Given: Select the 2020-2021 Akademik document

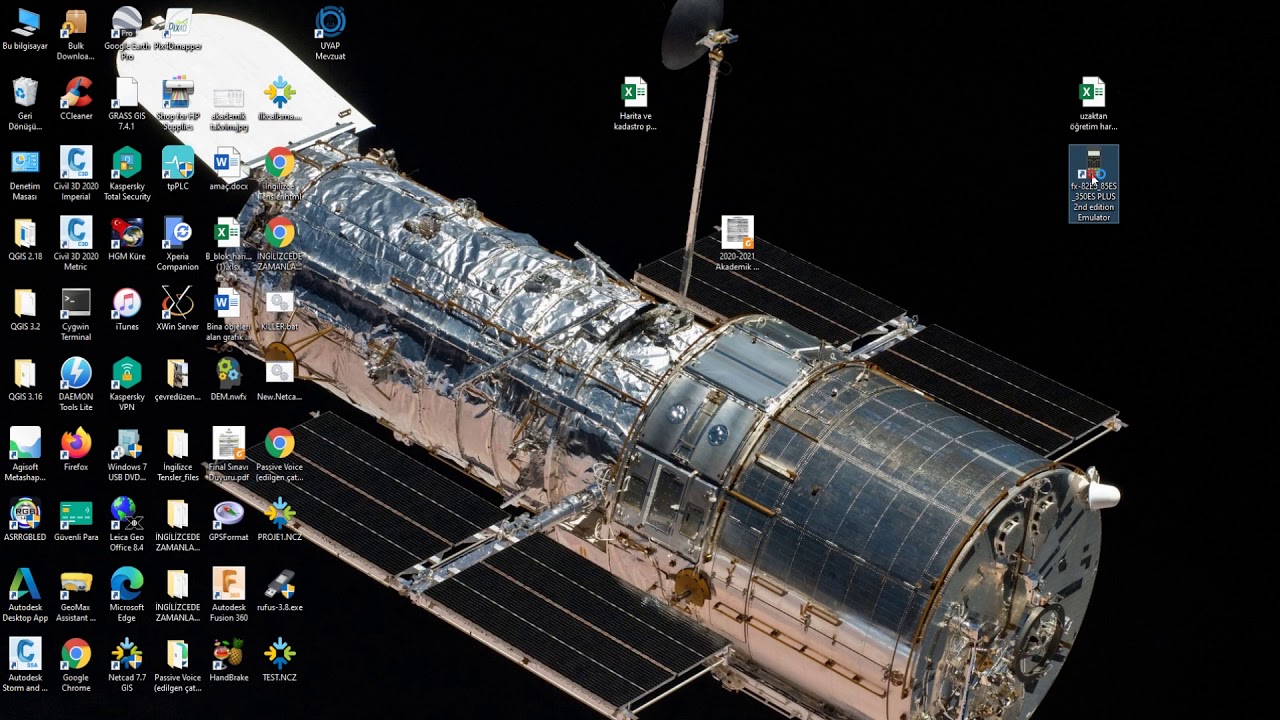Looking at the screenshot, I should (738, 244).
